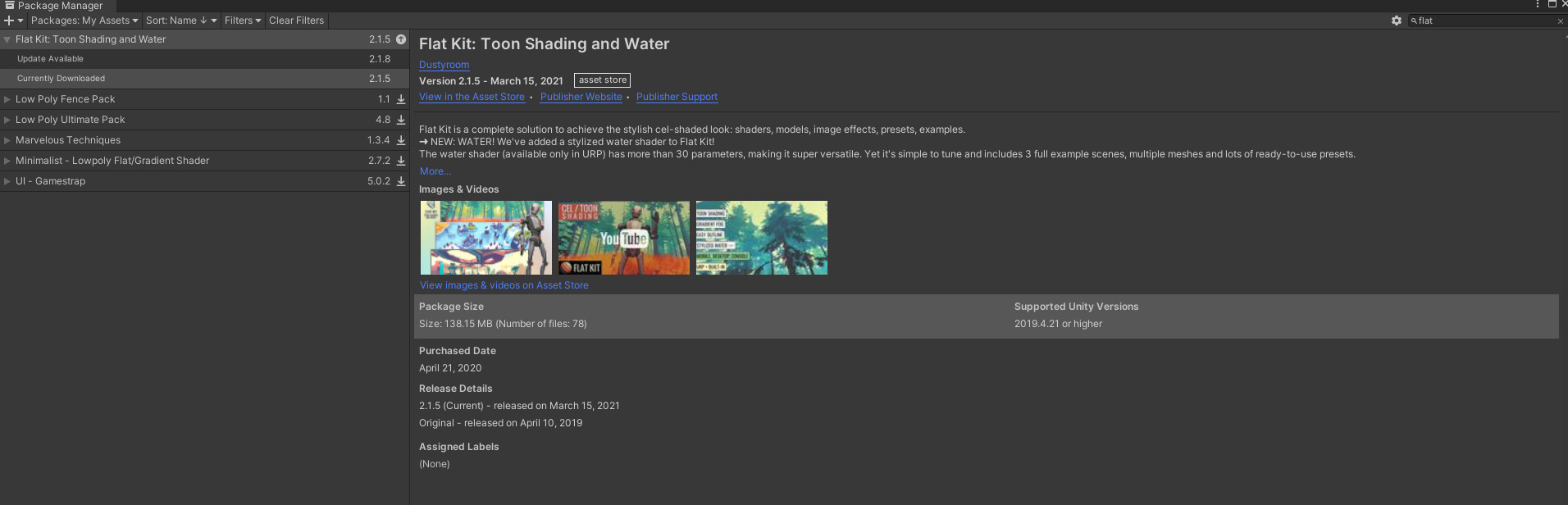
Task: Click the add package plus icon
Action: pos(9,20)
